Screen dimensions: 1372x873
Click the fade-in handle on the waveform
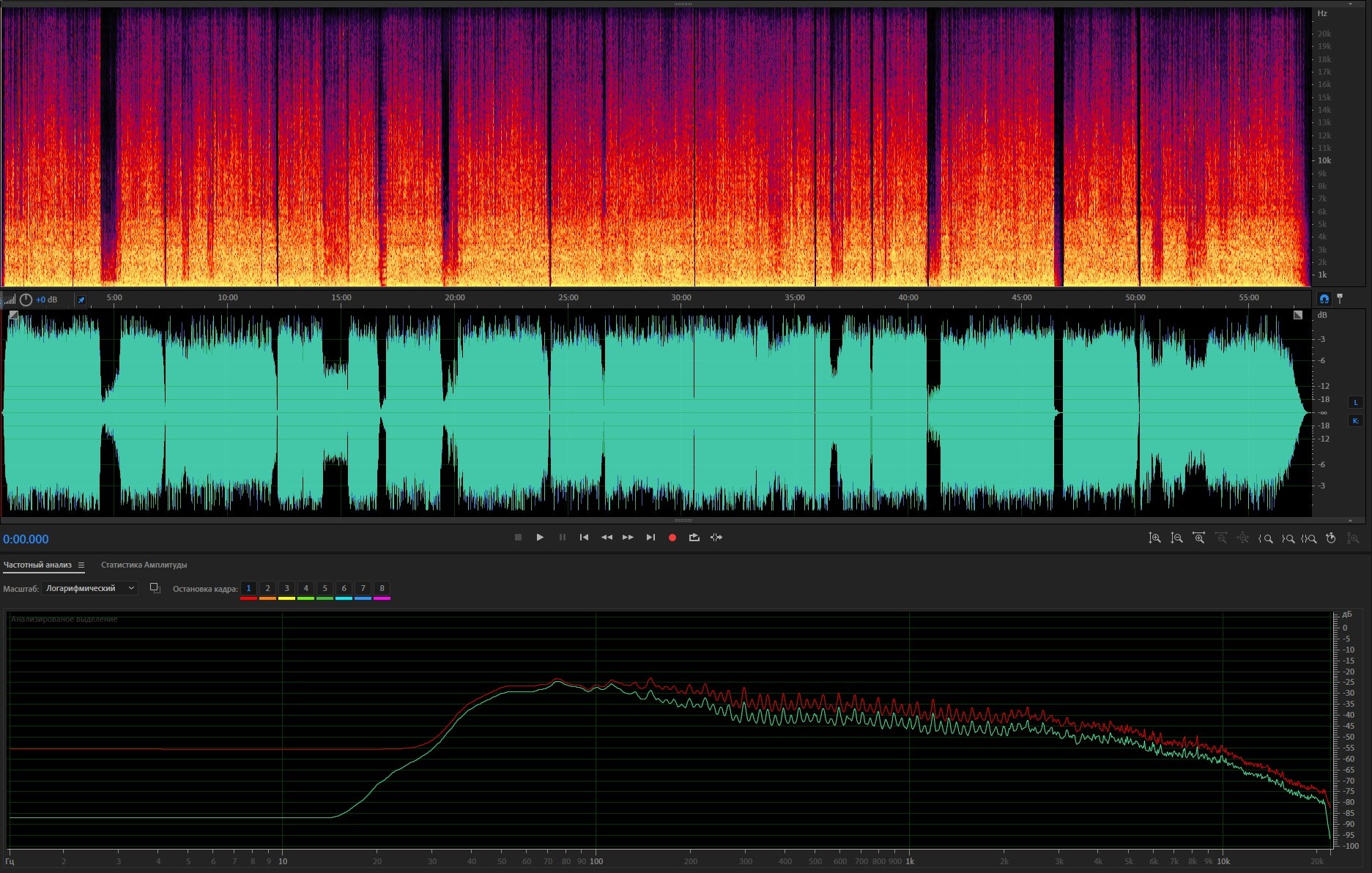click(x=13, y=315)
